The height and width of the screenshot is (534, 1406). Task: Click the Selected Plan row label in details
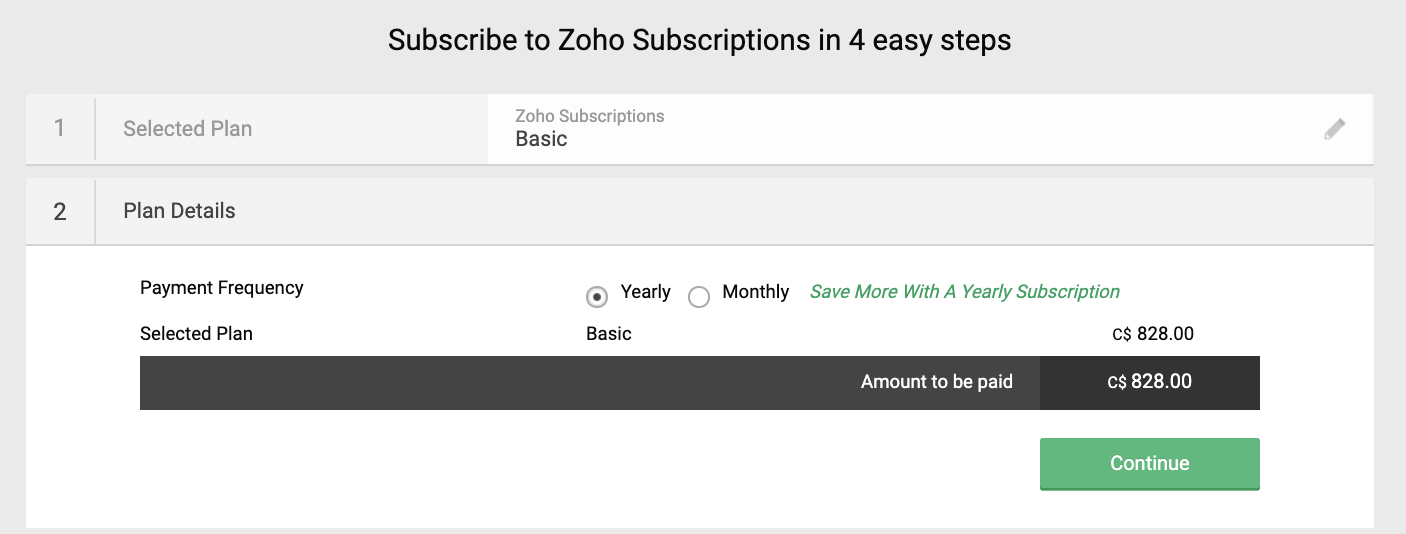tap(196, 334)
